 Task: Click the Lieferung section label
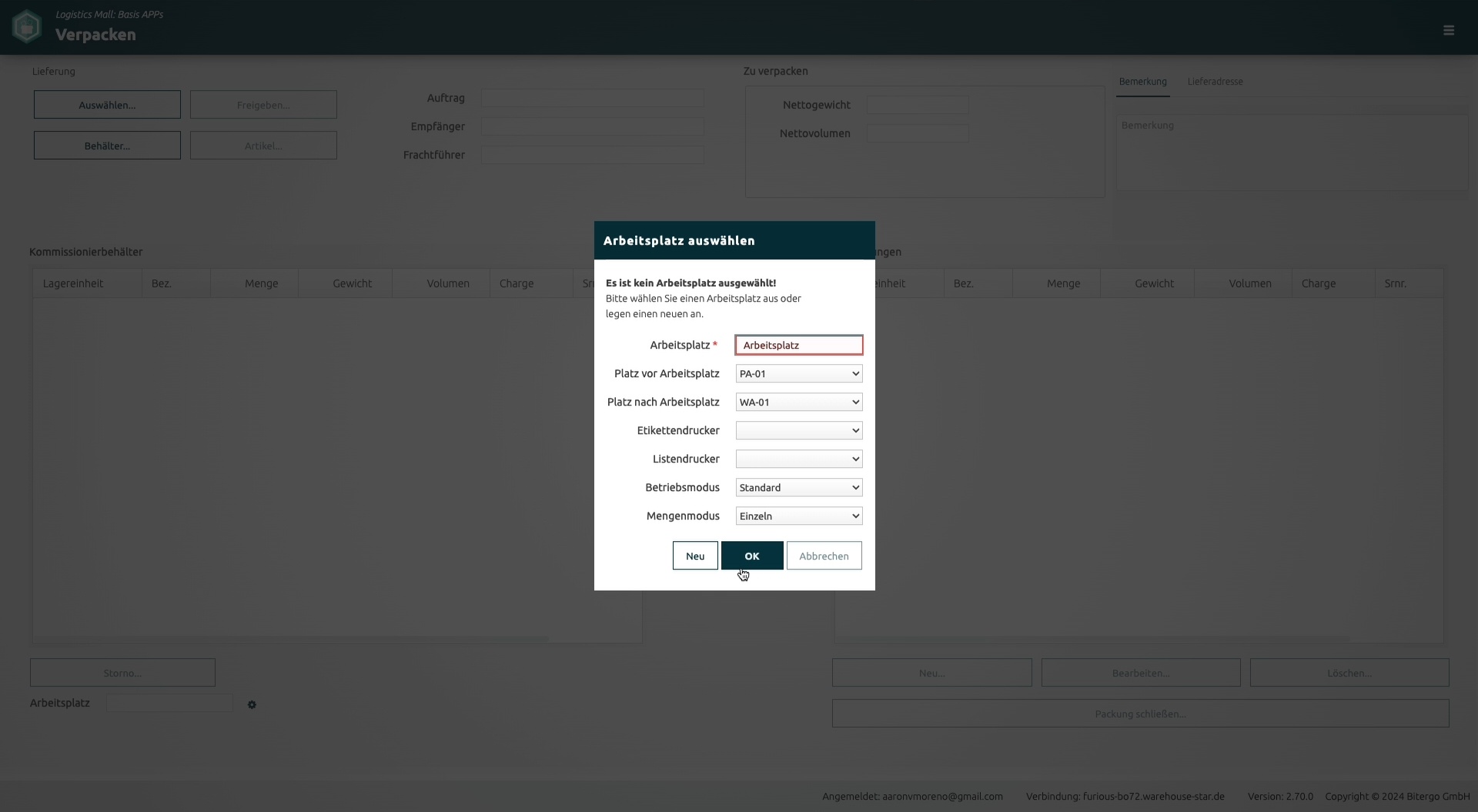click(54, 71)
